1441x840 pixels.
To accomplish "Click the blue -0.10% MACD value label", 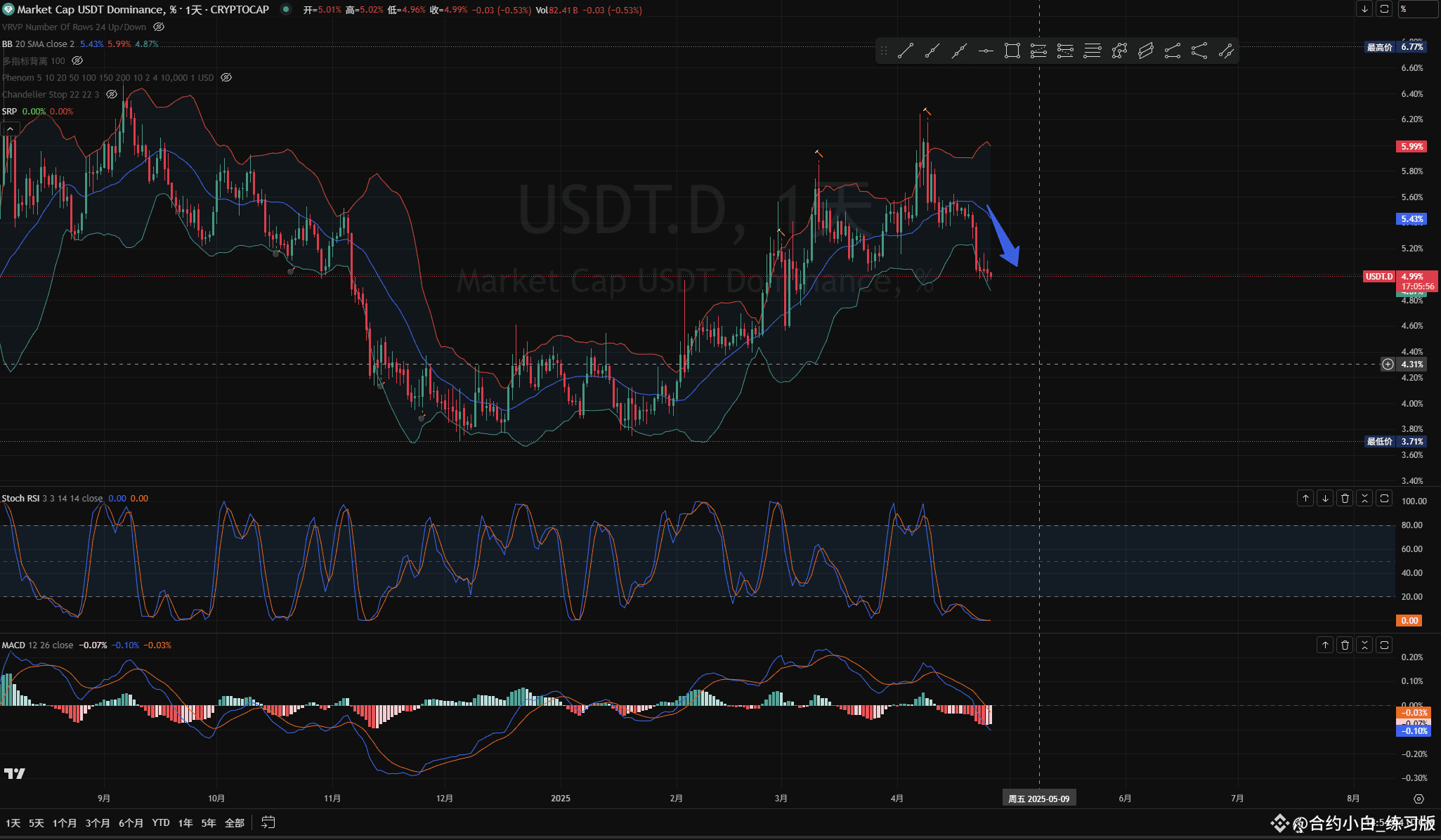I will 1413,731.
